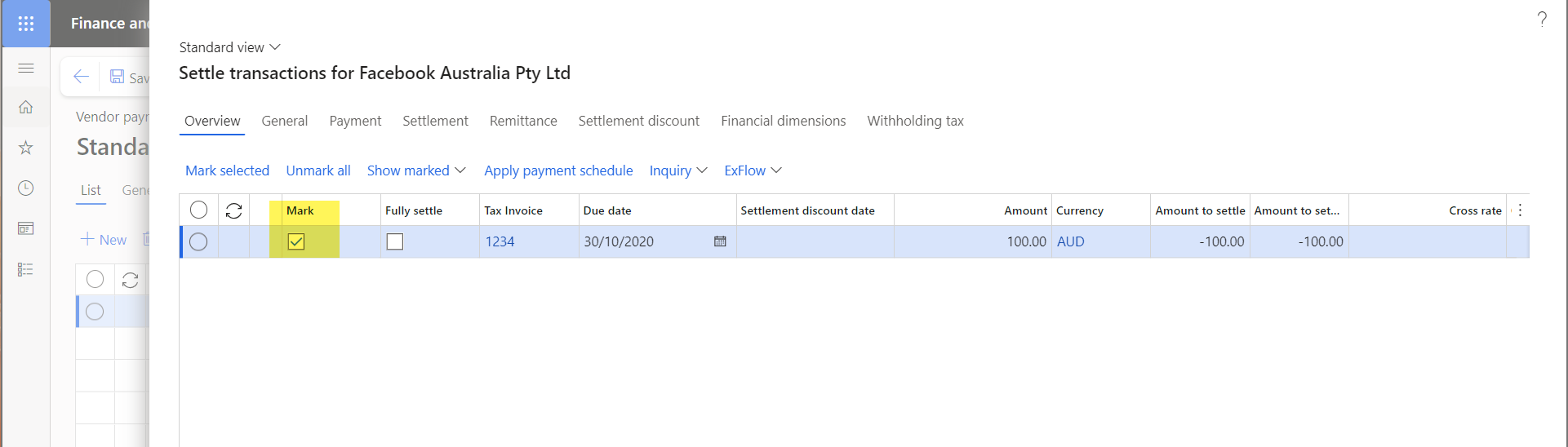
Task: Sort by the Mark column header
Action: [300, 210]
